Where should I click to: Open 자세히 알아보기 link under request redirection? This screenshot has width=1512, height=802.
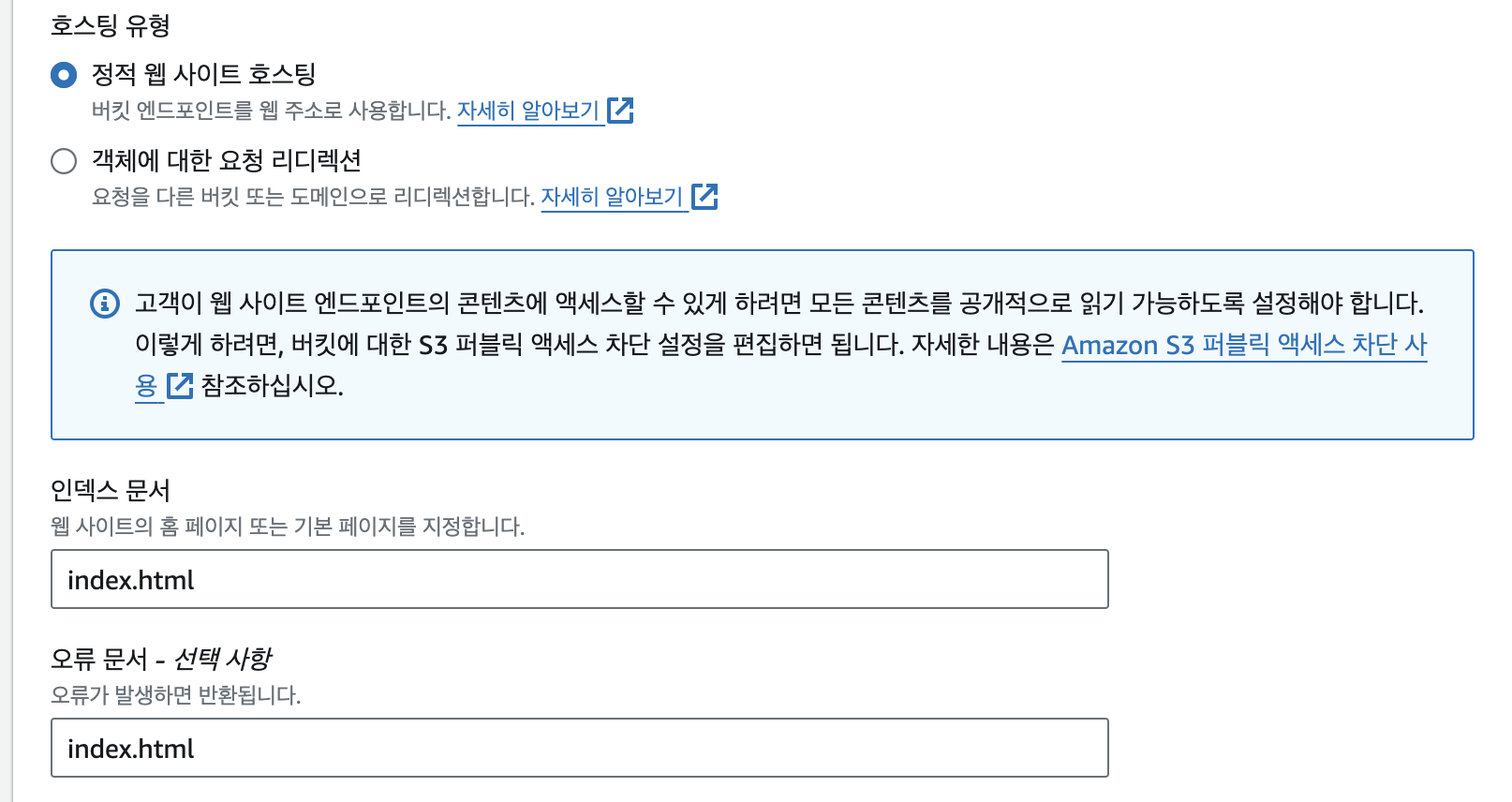pos(612,197)
